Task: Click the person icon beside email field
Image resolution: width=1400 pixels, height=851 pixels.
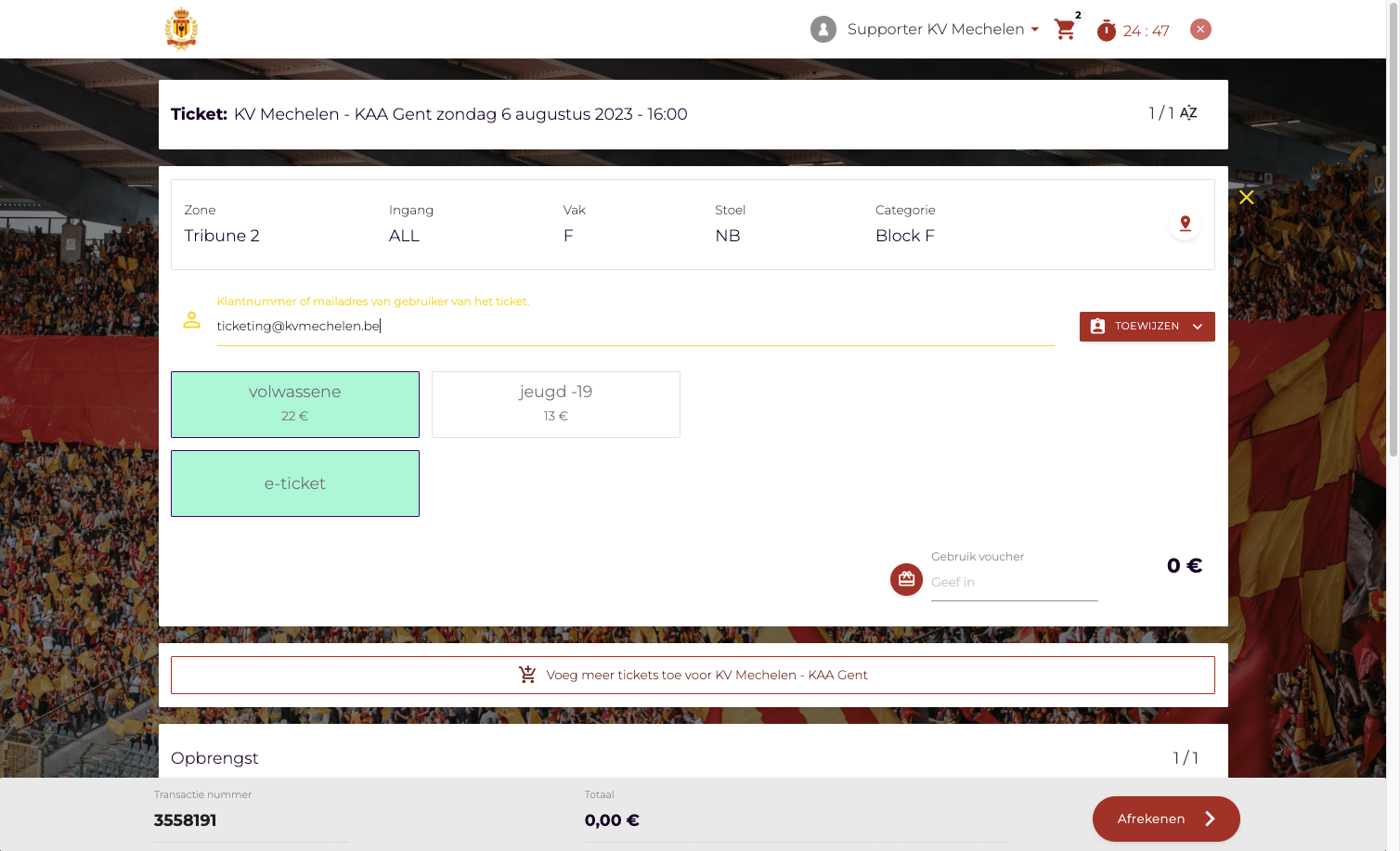Action: (x=191, y=320)
